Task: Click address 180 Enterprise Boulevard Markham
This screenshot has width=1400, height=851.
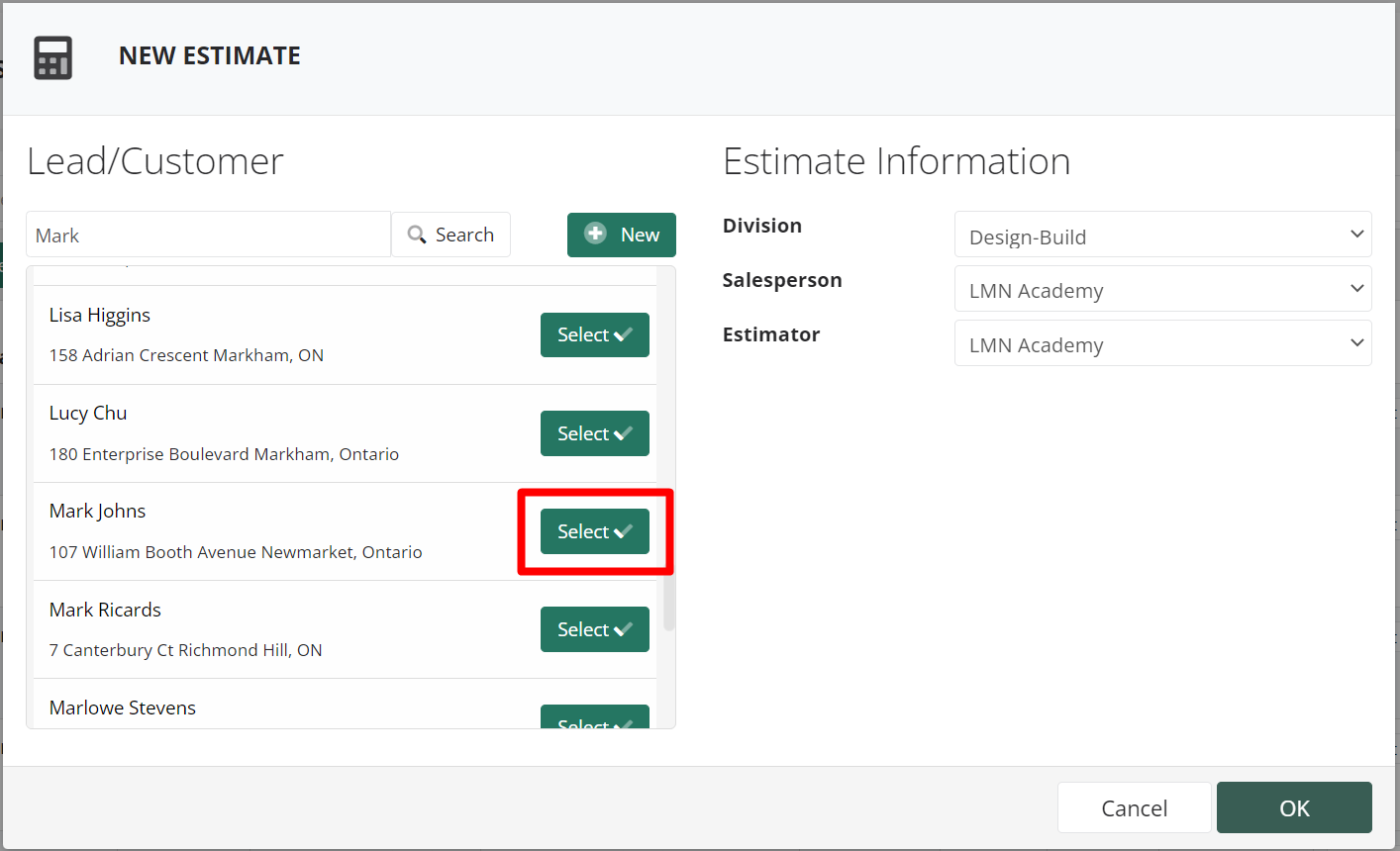Action: click(224, 454)
